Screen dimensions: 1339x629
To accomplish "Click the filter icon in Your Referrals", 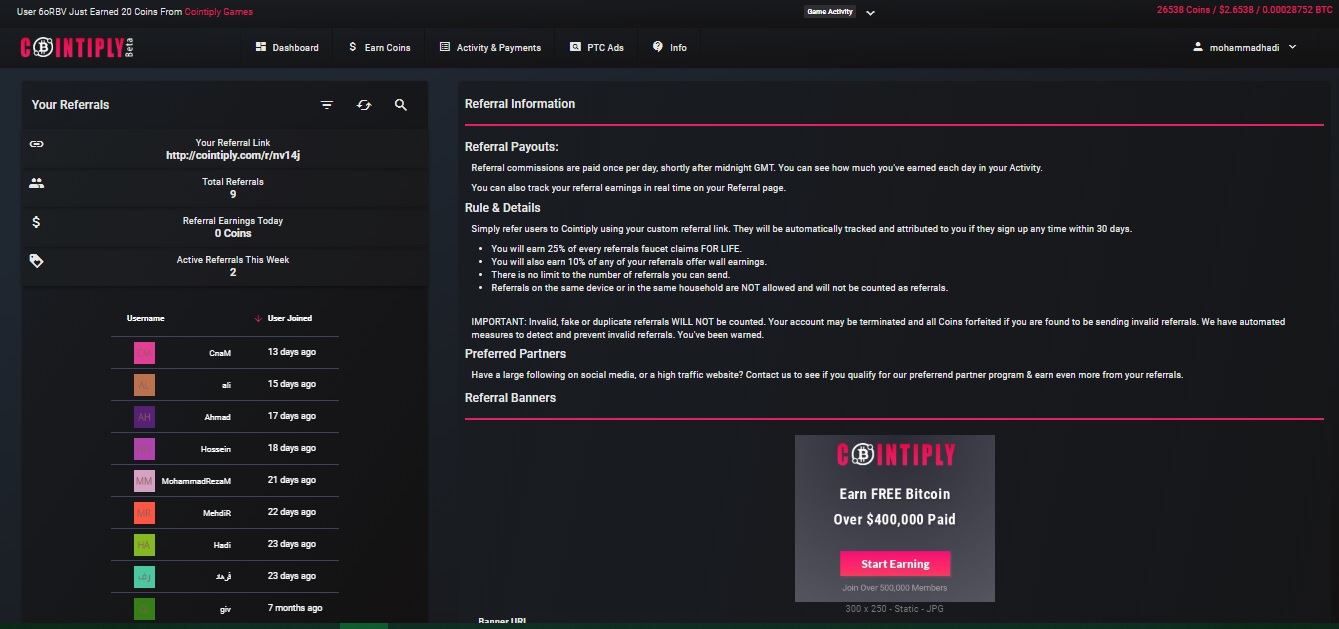I will click(327, 105).
